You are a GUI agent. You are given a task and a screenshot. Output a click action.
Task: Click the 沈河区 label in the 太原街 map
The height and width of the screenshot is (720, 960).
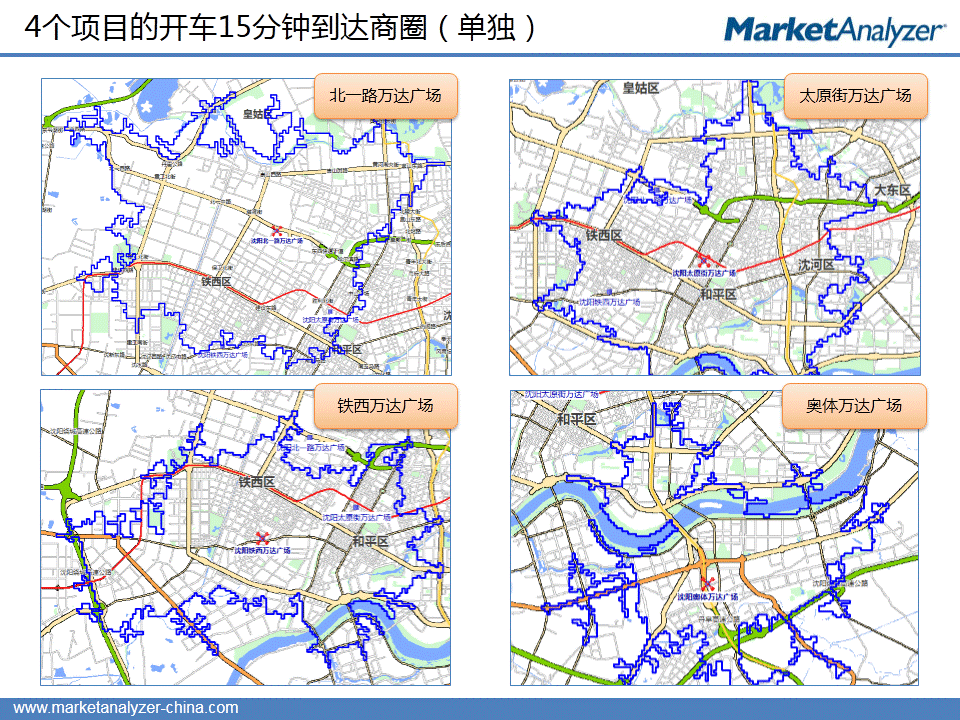pyautogui.click(x=815, y=265)
